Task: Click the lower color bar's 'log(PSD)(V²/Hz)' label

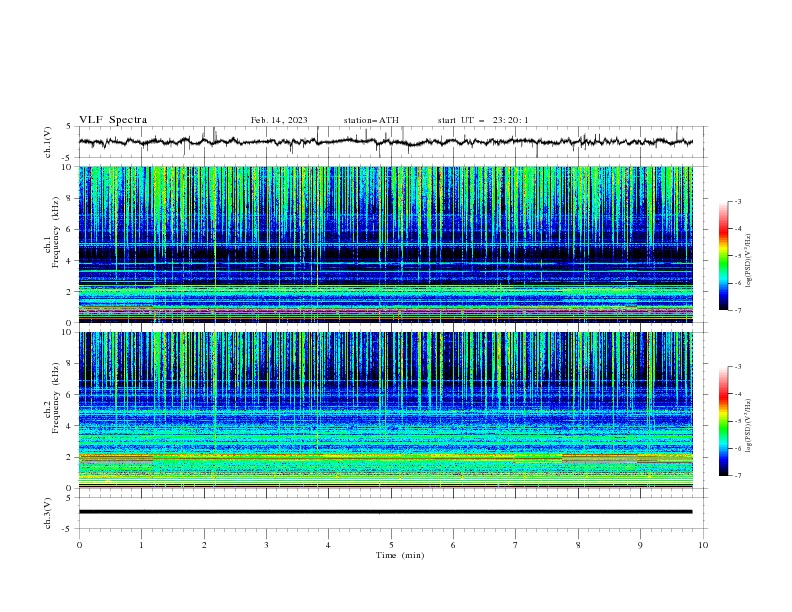Action: pos(748,426)
